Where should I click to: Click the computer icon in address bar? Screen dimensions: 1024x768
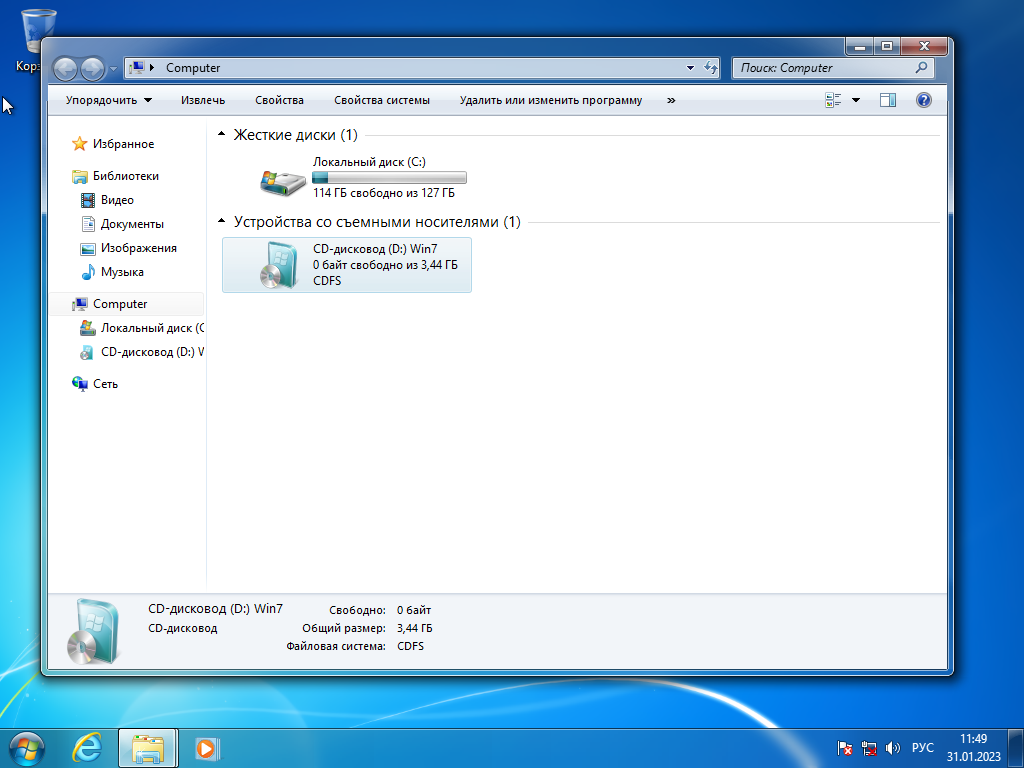136,67
